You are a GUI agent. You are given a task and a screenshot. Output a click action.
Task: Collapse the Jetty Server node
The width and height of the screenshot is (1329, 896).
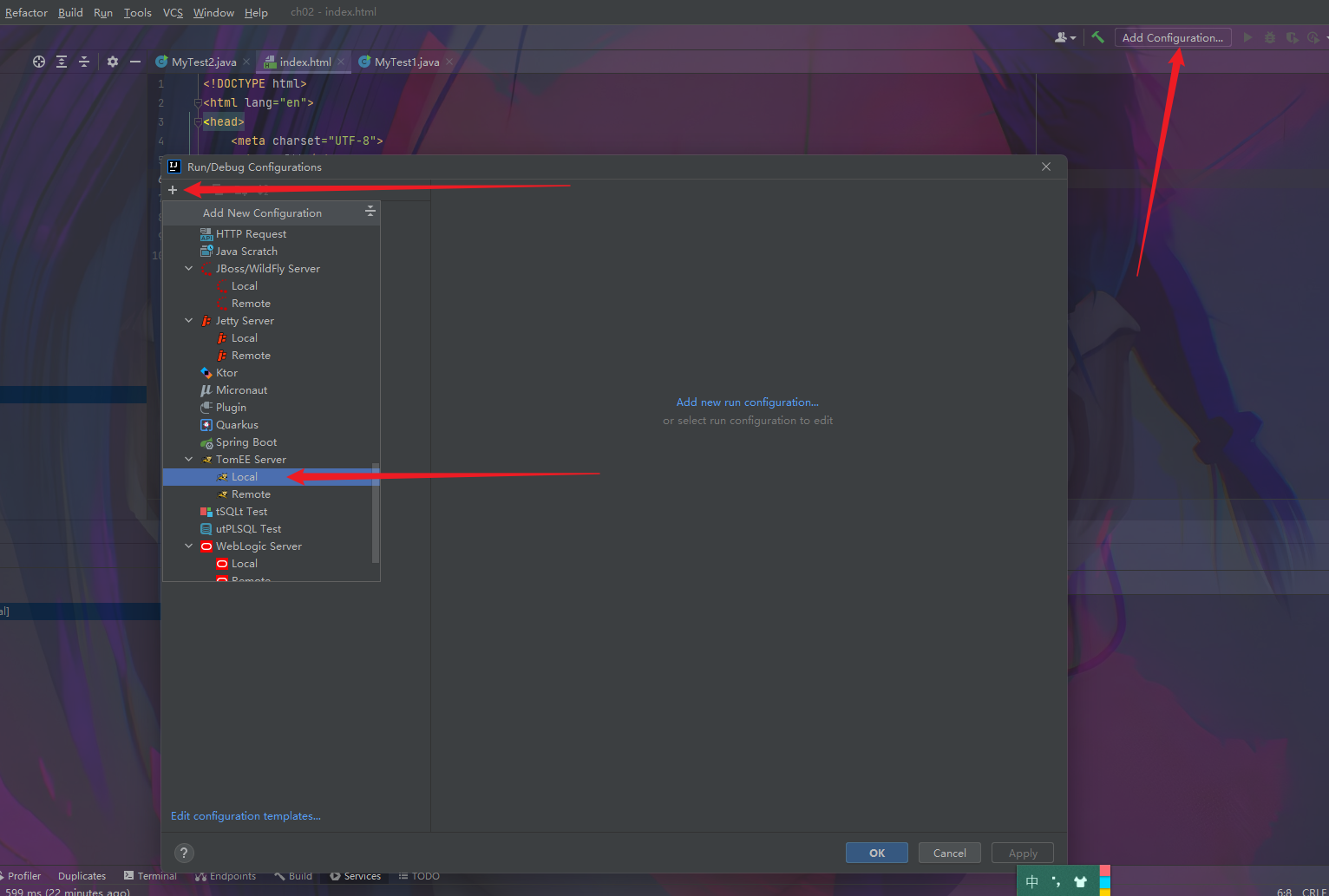[189, 321]
